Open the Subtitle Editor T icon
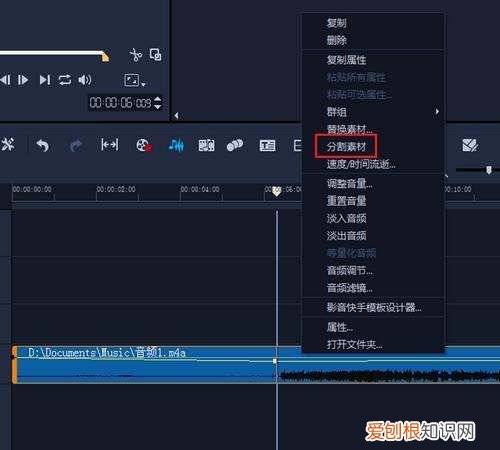Image resolution: width=500 pixels, height=450 pixels. tap(267, 145)
